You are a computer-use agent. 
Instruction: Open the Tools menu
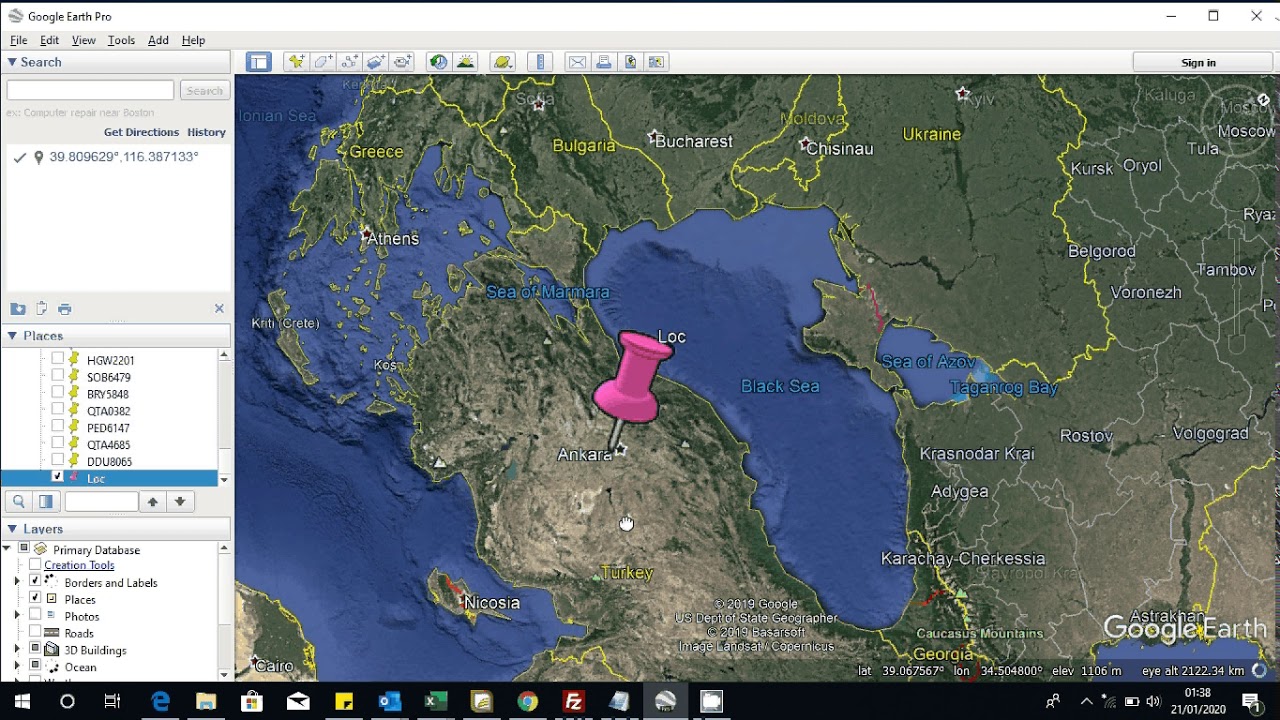[x=121, y=40]
